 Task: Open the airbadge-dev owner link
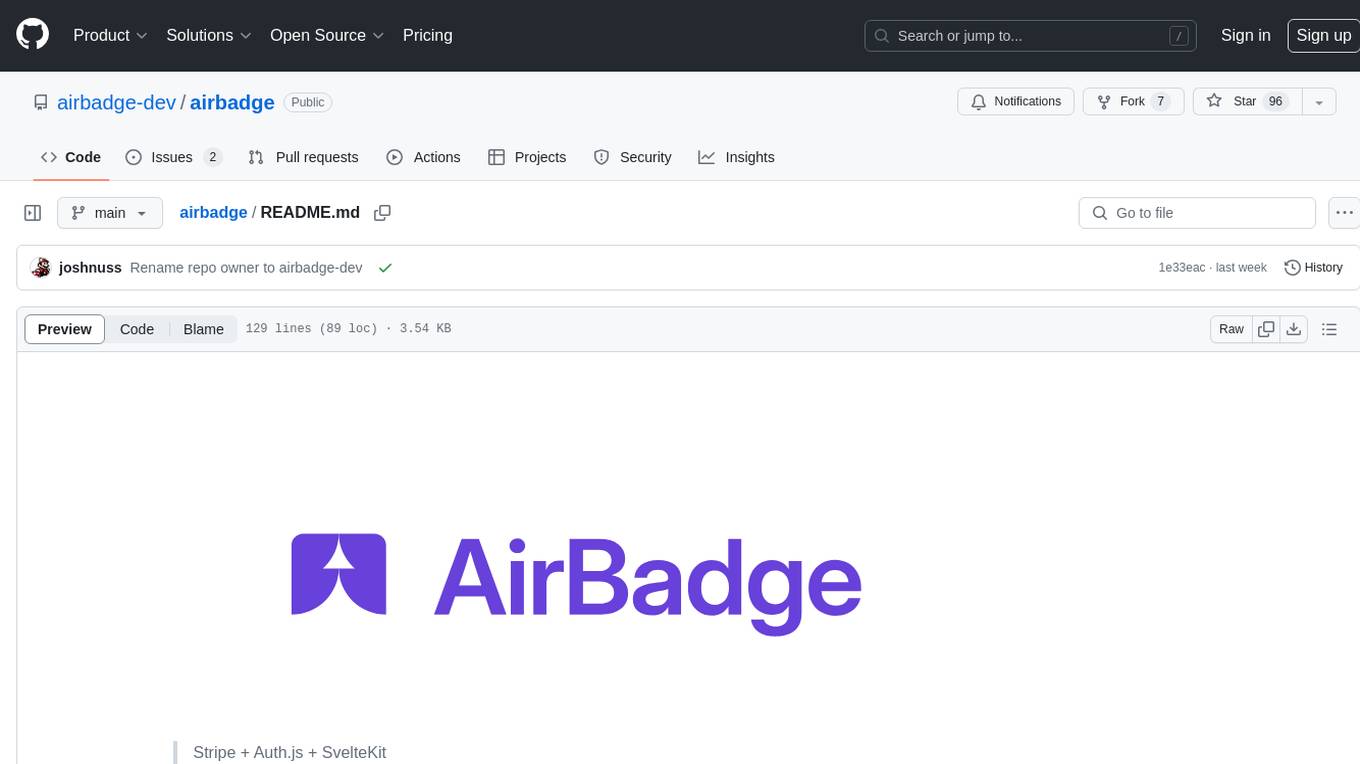click(x=116, y=102)
